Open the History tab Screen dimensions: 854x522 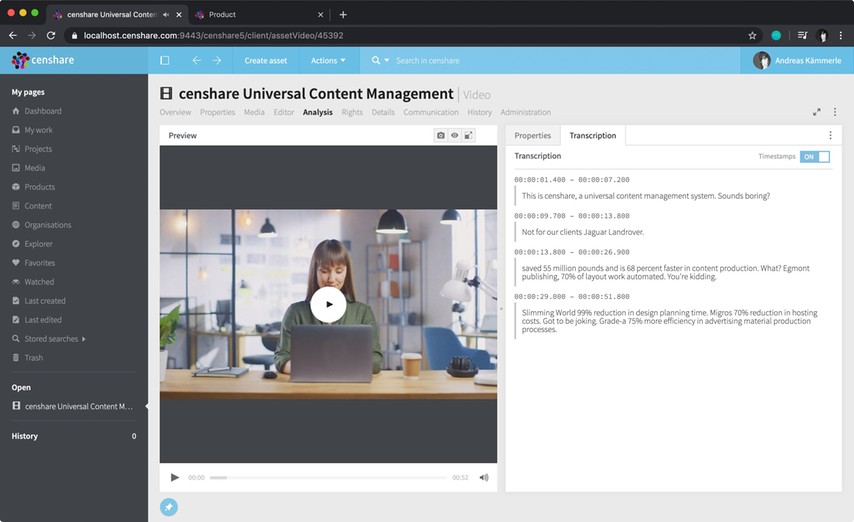coord(479,112)
